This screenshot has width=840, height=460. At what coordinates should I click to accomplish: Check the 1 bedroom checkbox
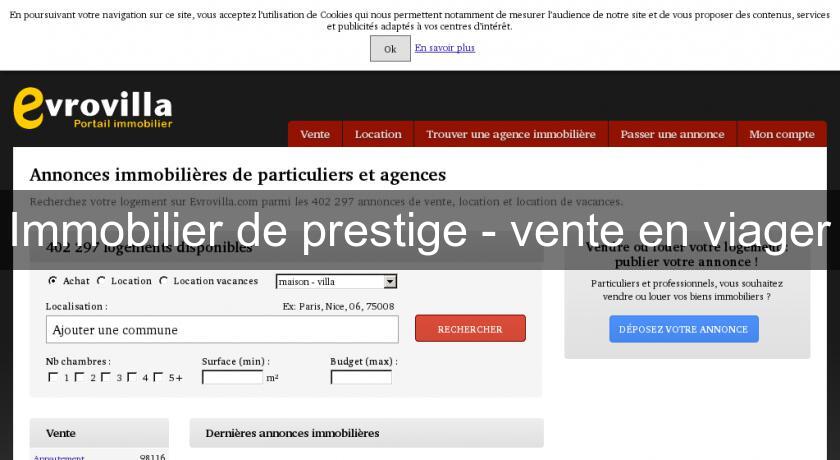coord(53,378)
